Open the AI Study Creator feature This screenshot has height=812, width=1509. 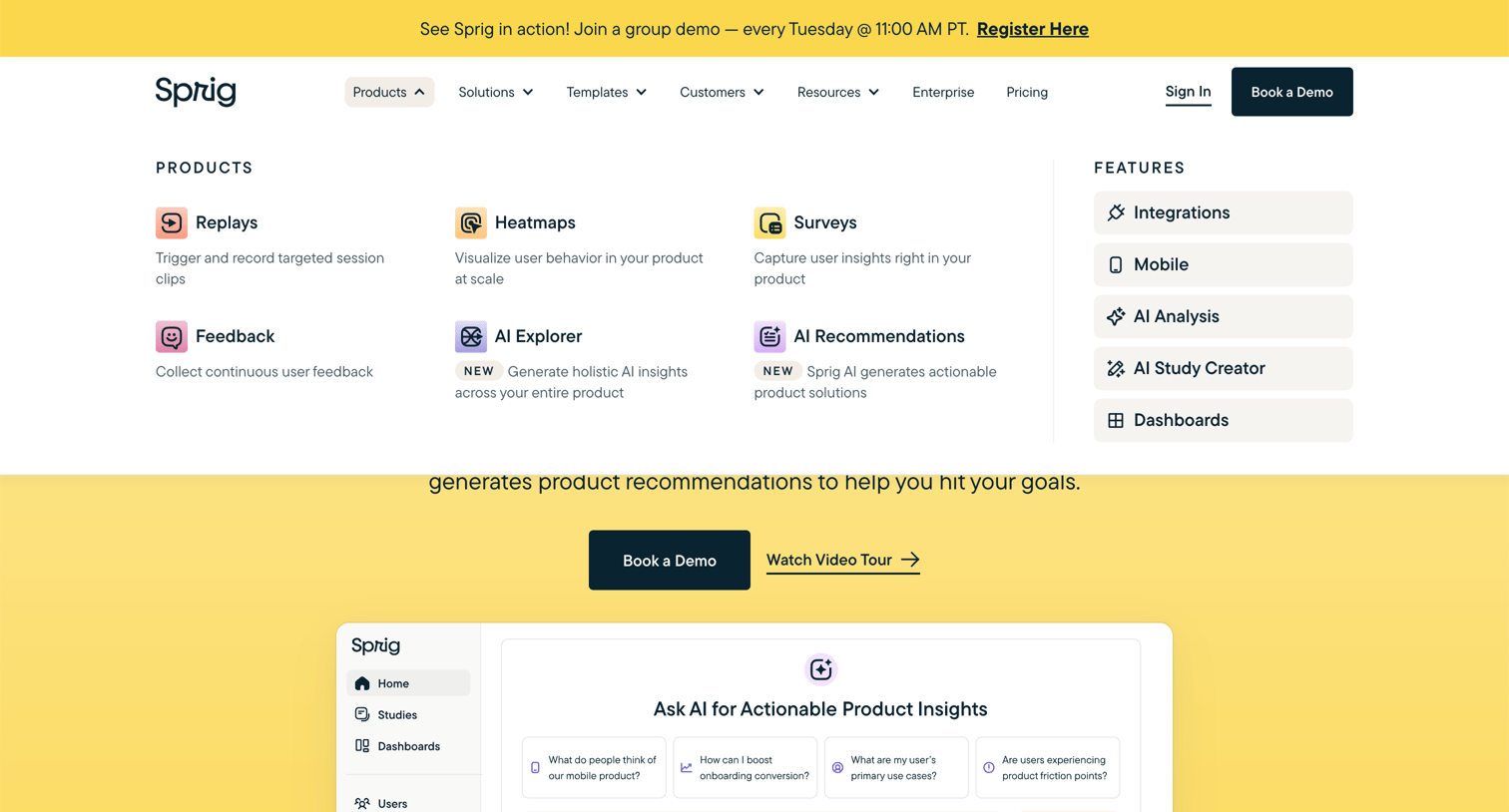click(x=1223, y=368)
